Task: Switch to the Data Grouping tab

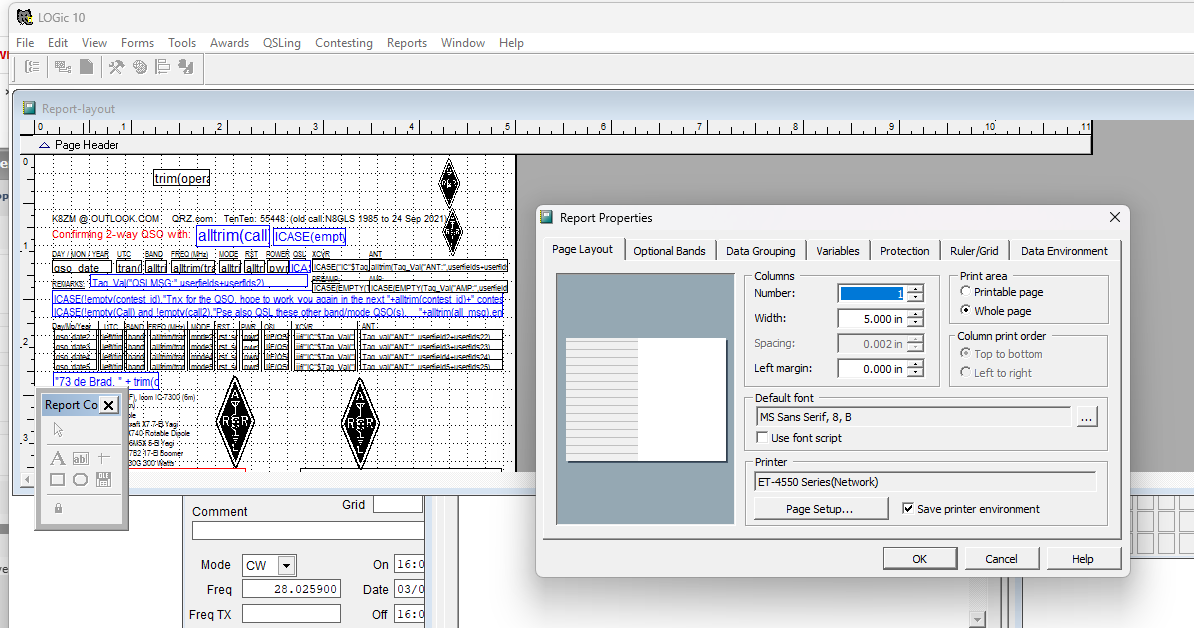Action: pos(760,251)
